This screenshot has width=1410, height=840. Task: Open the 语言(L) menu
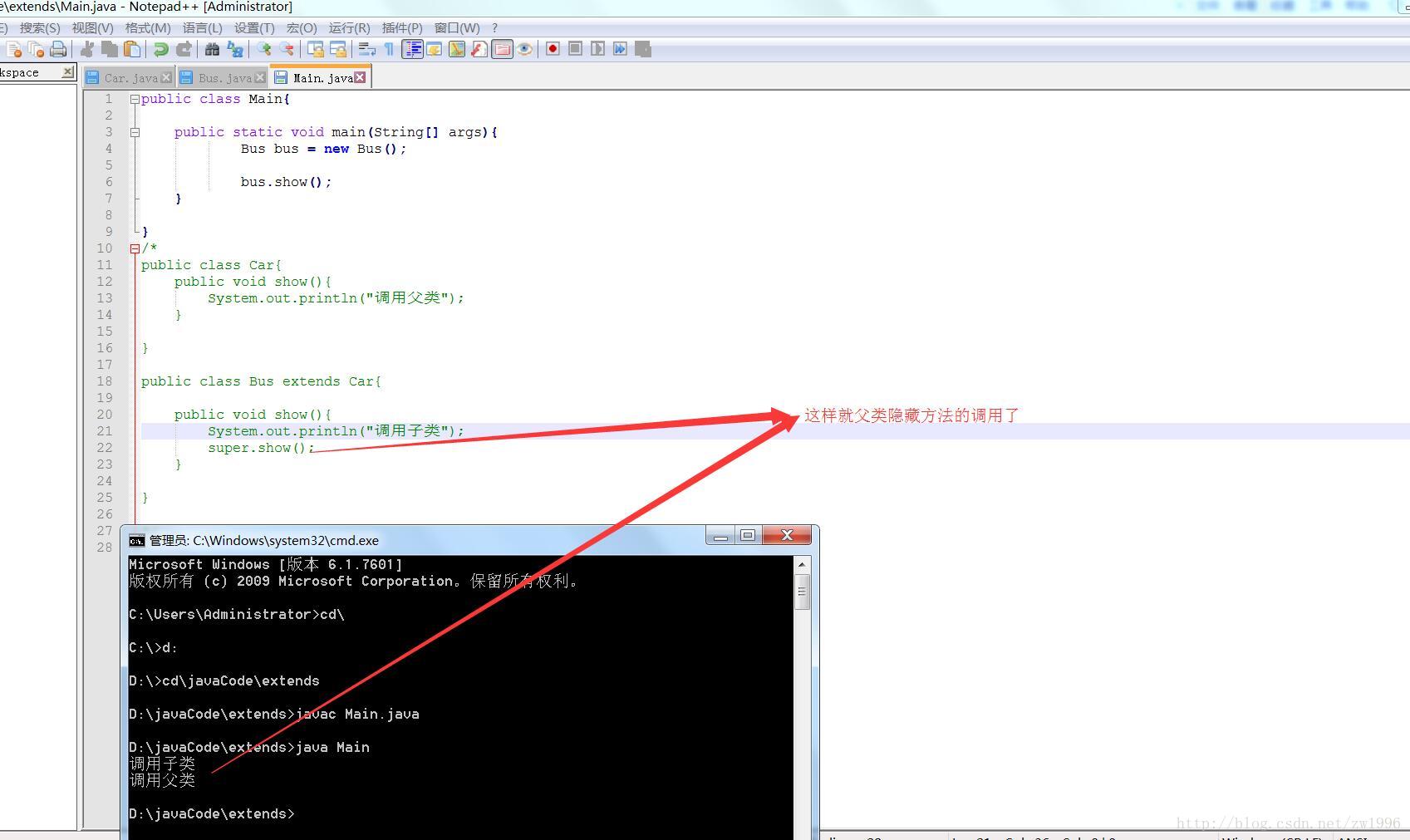pos(203,28)
